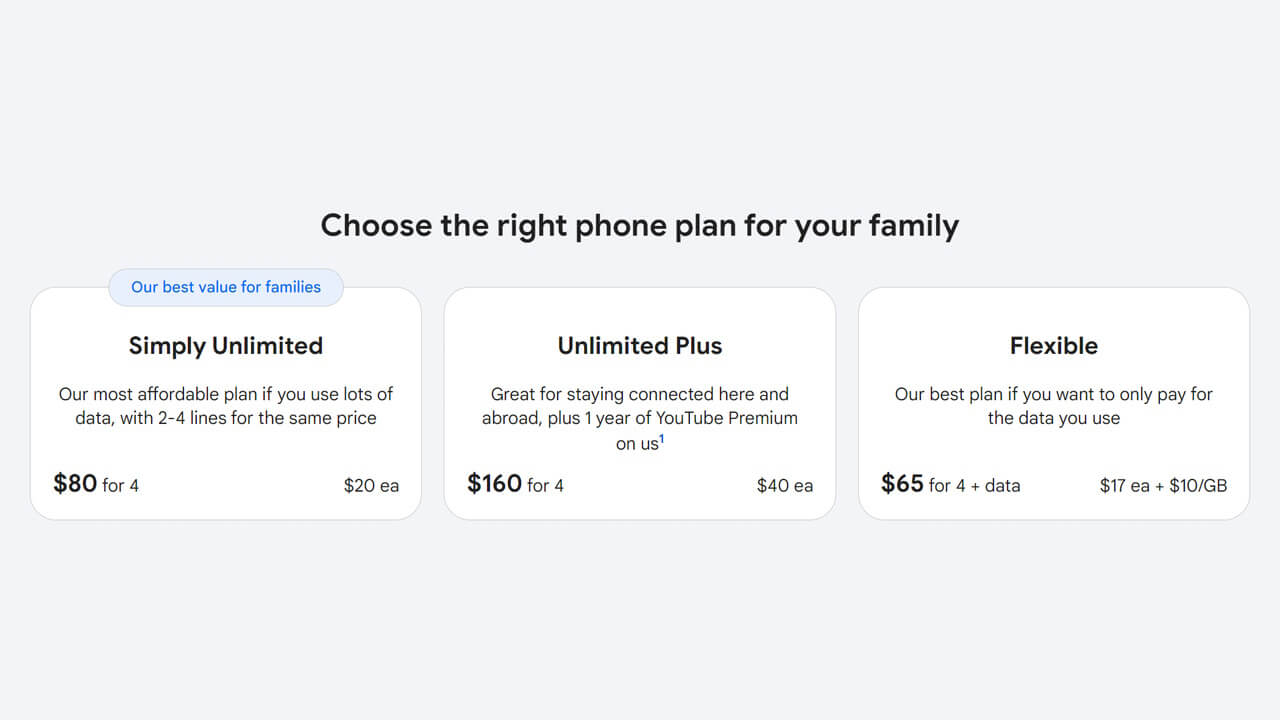Click the "Flexible" plan title

click(x=1054, y=346)
